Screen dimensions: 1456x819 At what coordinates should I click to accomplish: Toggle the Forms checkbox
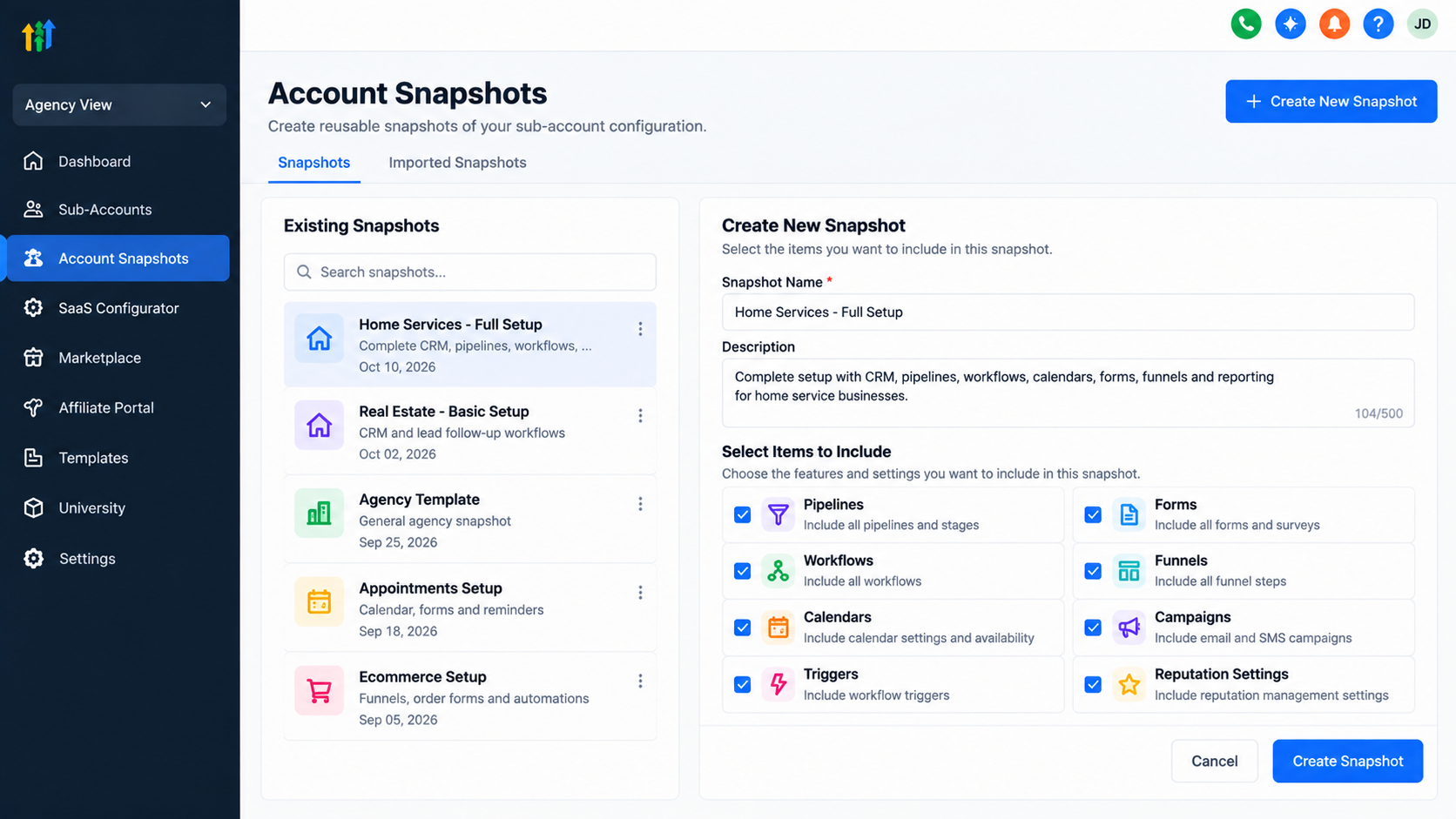click(1093, 514)
